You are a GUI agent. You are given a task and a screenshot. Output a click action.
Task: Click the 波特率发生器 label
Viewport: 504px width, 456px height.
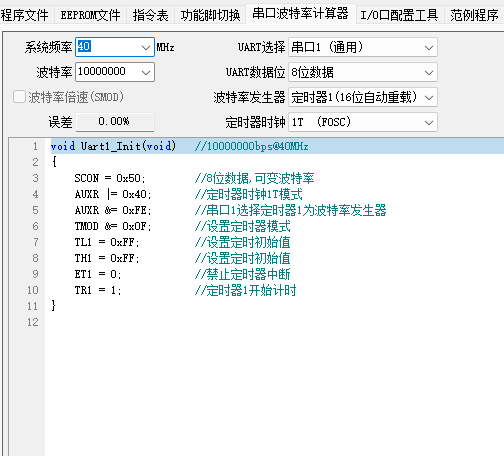[249, 97]
